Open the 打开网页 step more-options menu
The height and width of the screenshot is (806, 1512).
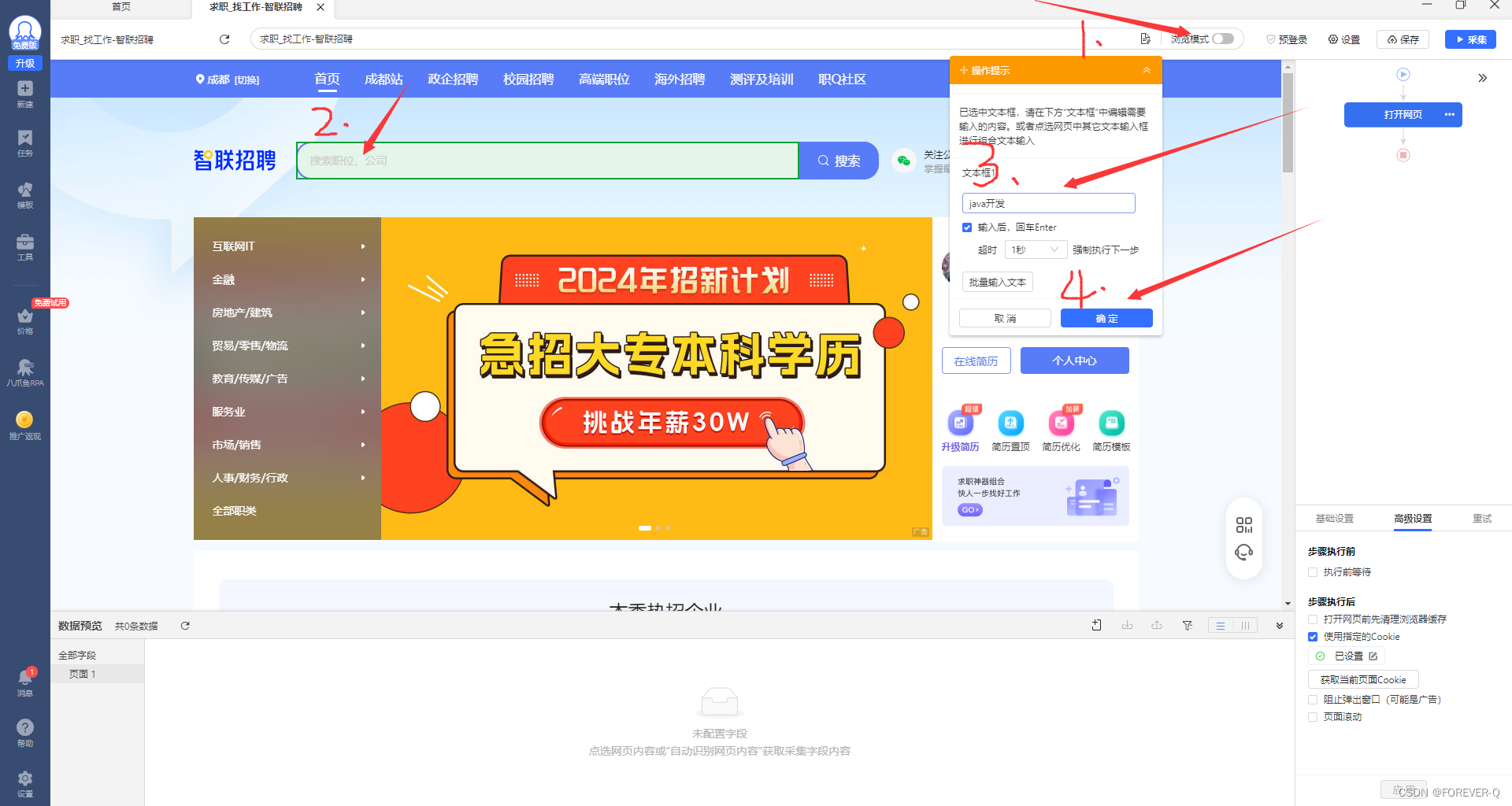tap(1450, 115)
